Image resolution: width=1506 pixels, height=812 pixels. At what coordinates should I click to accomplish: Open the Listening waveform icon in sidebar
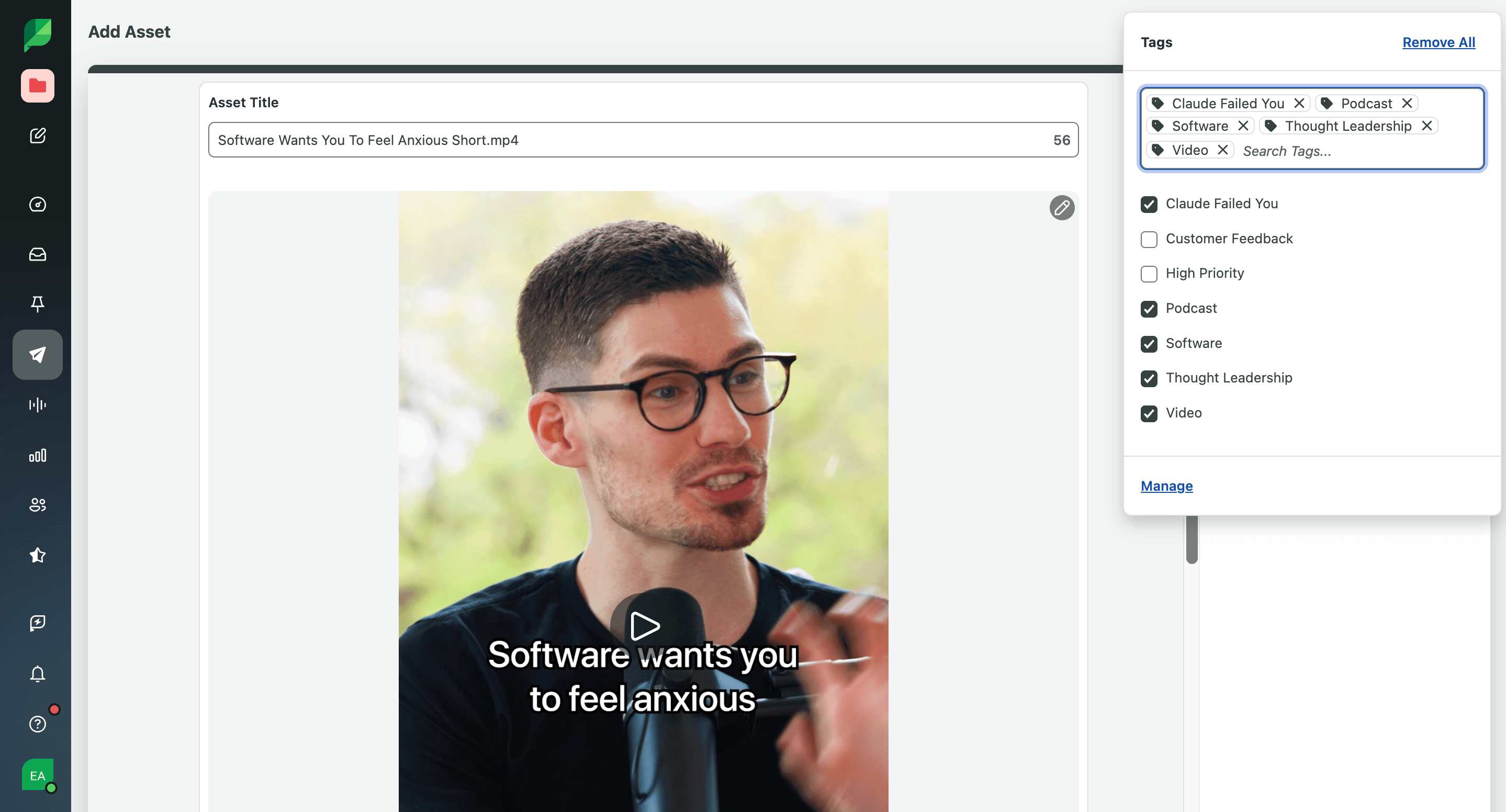[x=38, y=404]
